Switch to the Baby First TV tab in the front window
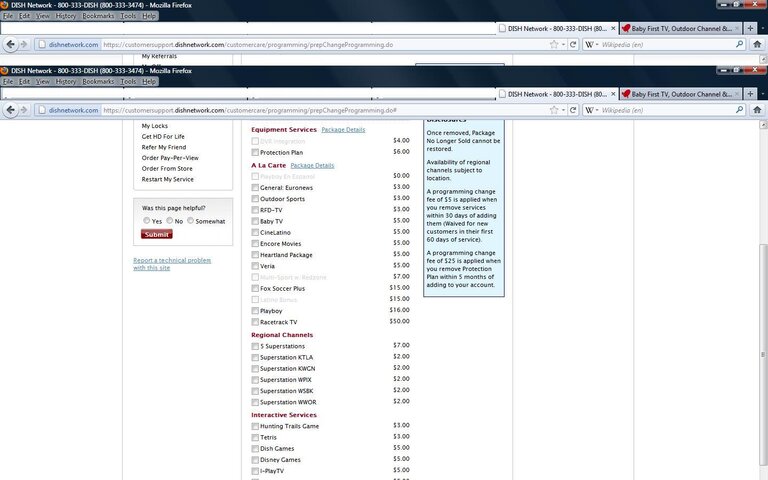Screen dimensions: 768x480 pyautogui.click(x=680, y=94)
